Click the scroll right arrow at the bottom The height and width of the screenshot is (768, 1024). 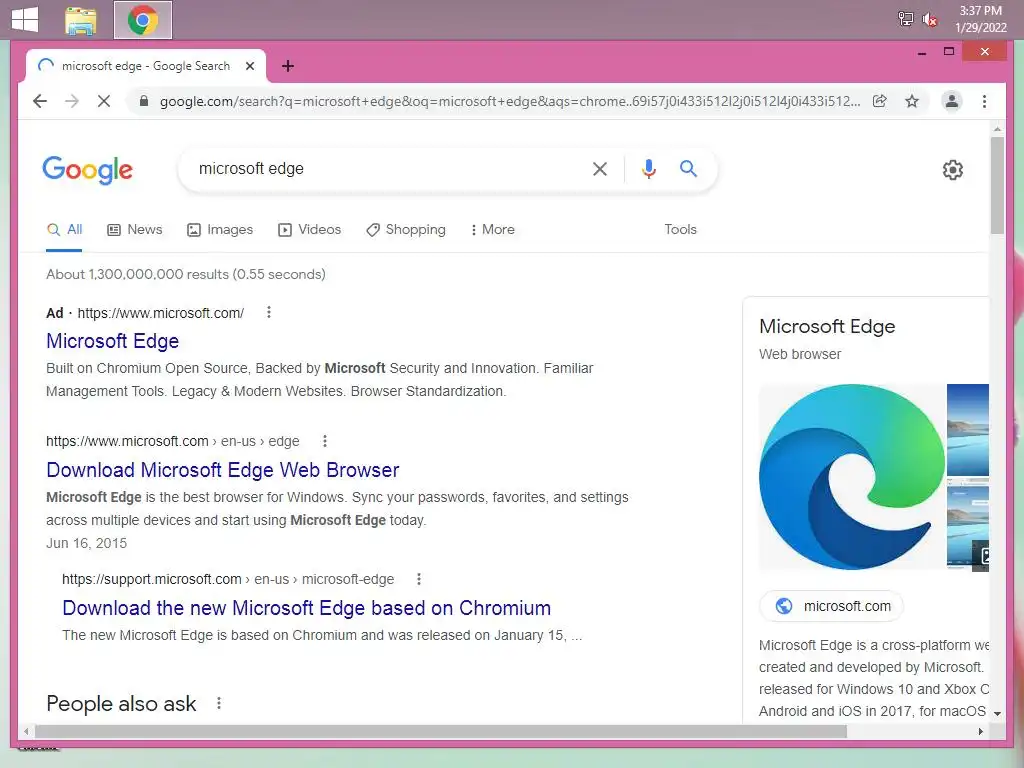coord(980,731)
